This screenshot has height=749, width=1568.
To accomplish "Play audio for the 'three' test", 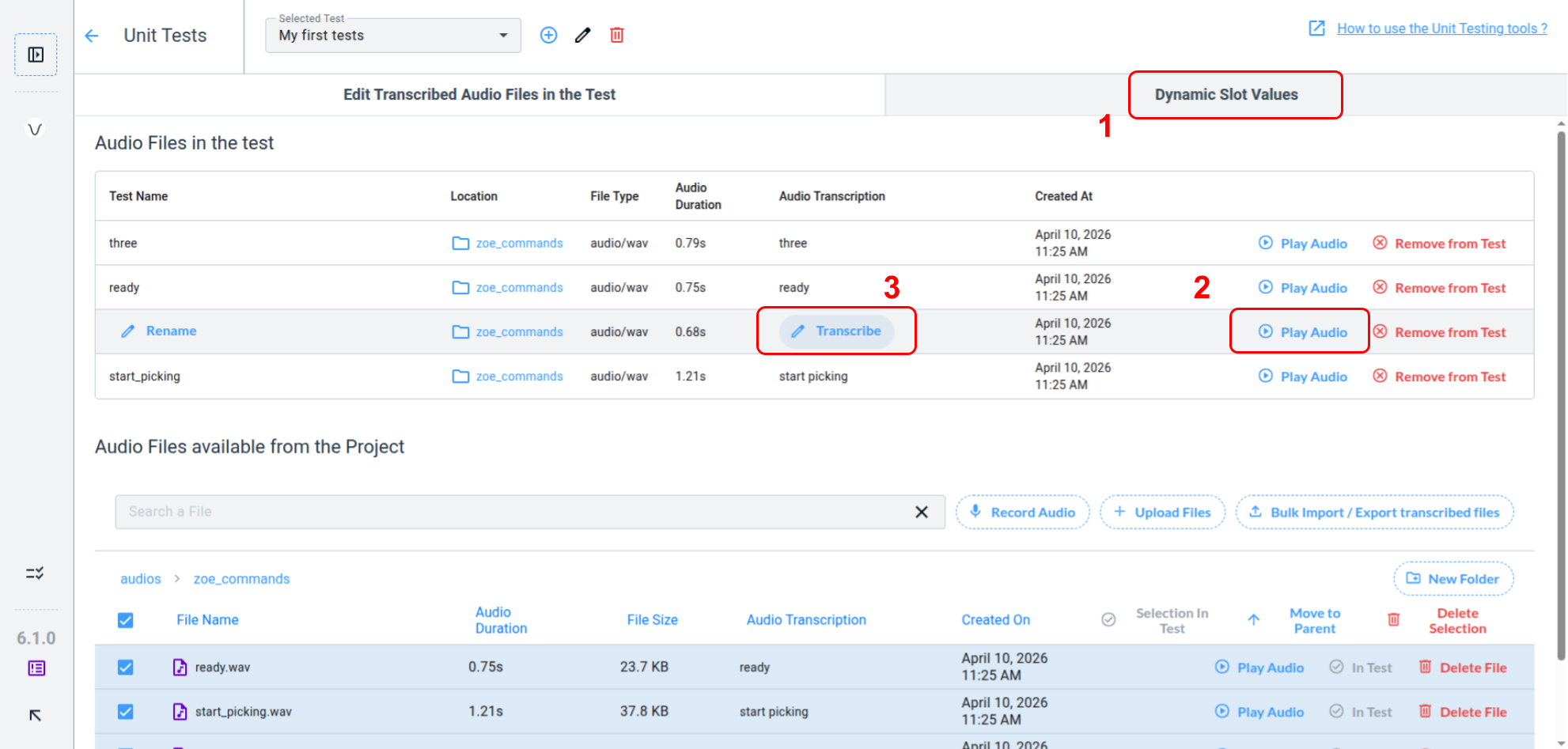I will pyautogui.click(x=1303, y=244).
